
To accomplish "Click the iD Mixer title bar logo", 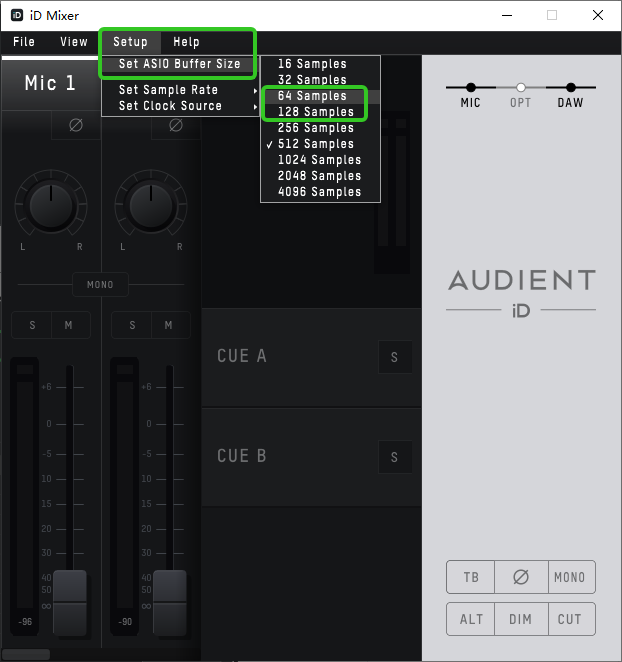I will coord(17,15).
